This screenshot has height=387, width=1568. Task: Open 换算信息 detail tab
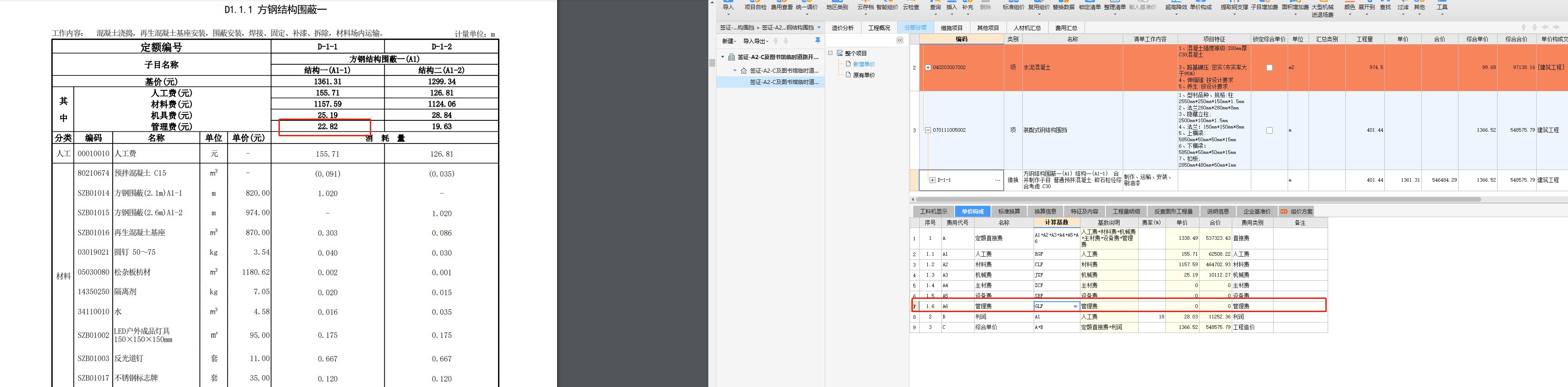point(1045,211)
